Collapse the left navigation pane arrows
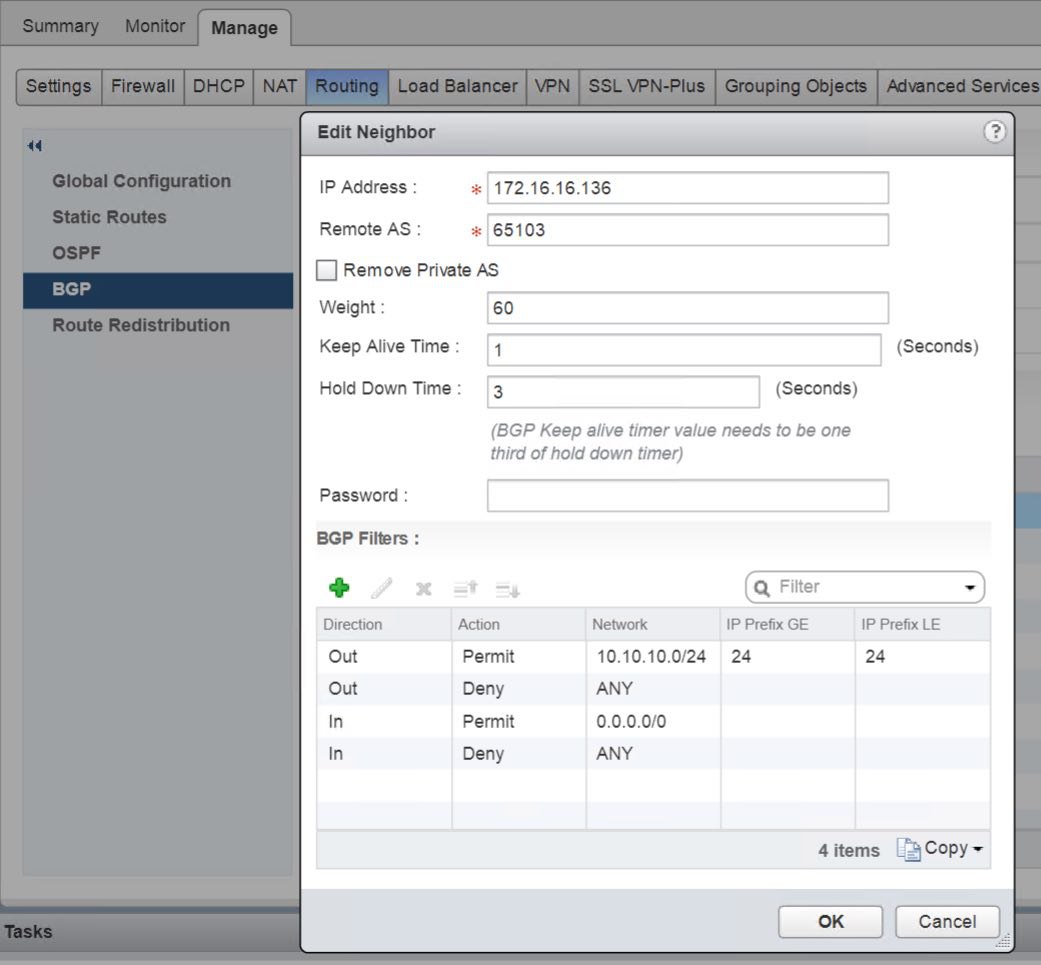The width and height of the screenshot is (1041, 965). click(x=35, y=145)
